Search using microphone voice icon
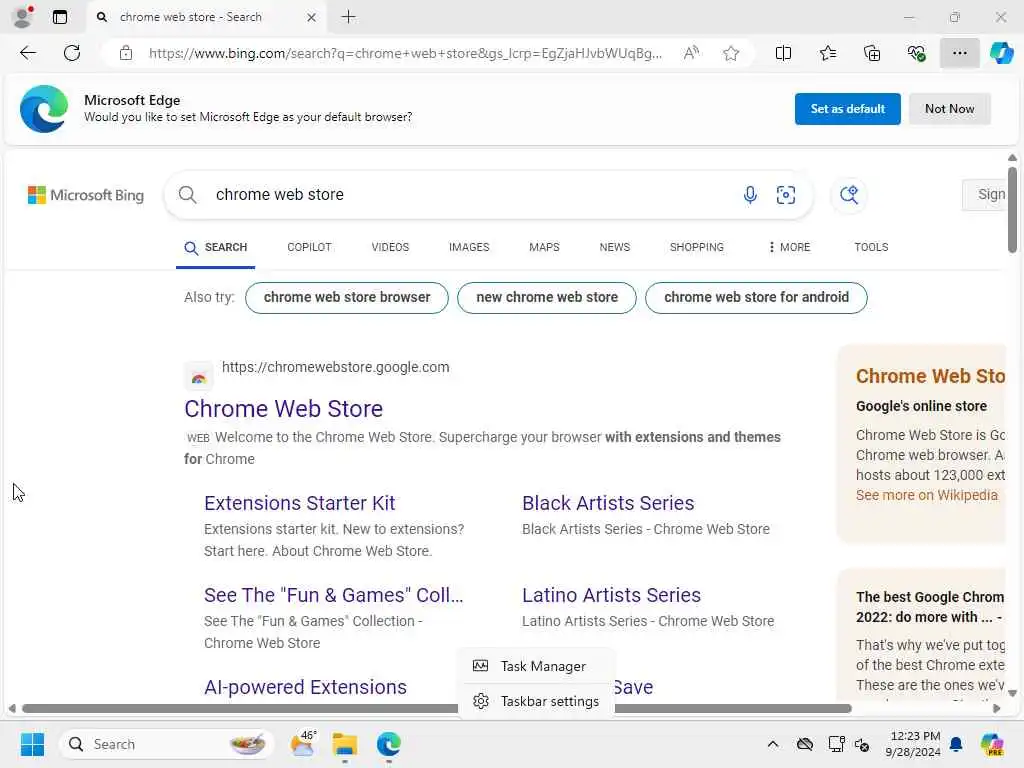The height and width of the screenshot is (768, 1024). coord(750,195)
